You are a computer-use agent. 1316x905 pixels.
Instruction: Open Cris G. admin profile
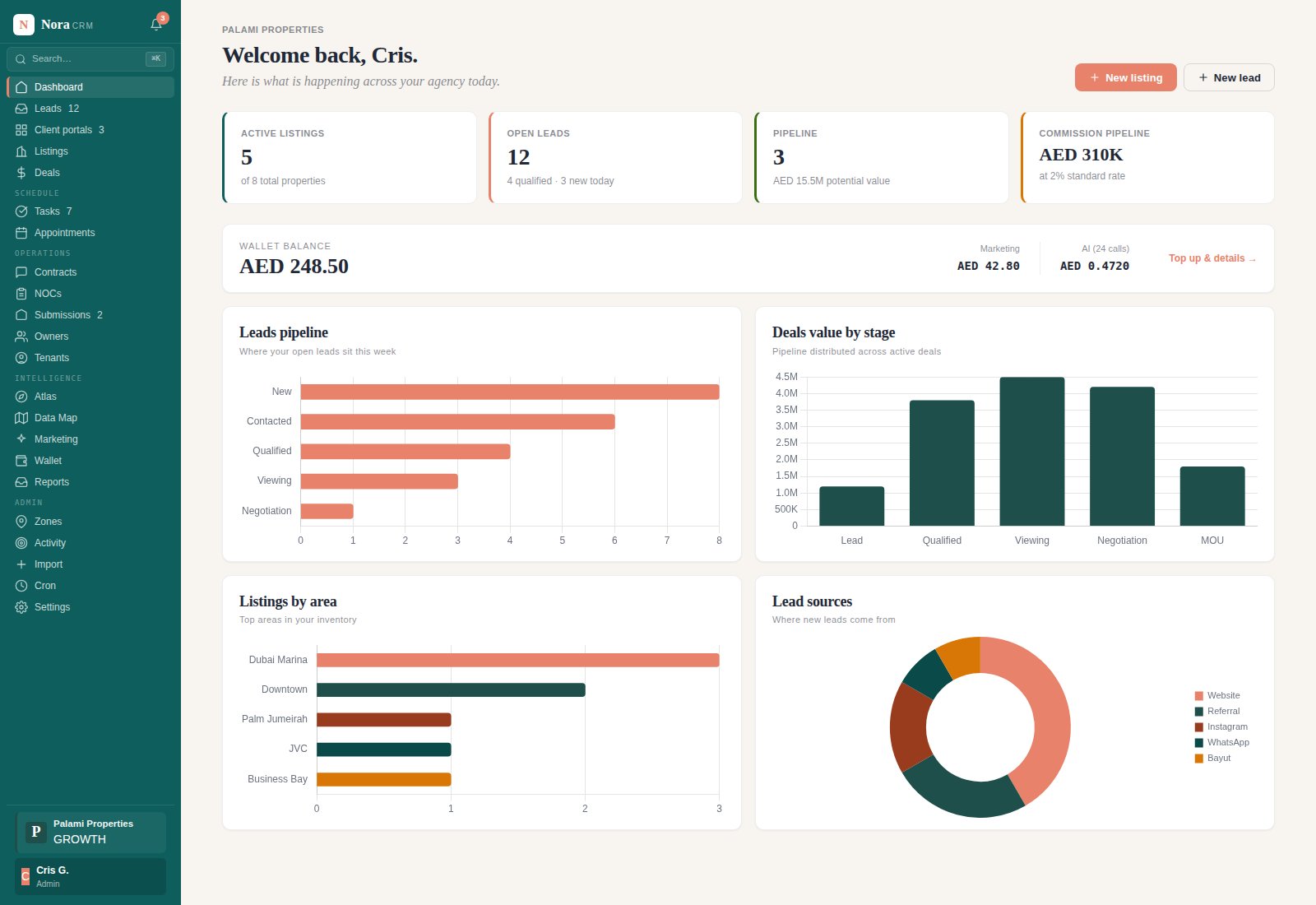(90, 876)
